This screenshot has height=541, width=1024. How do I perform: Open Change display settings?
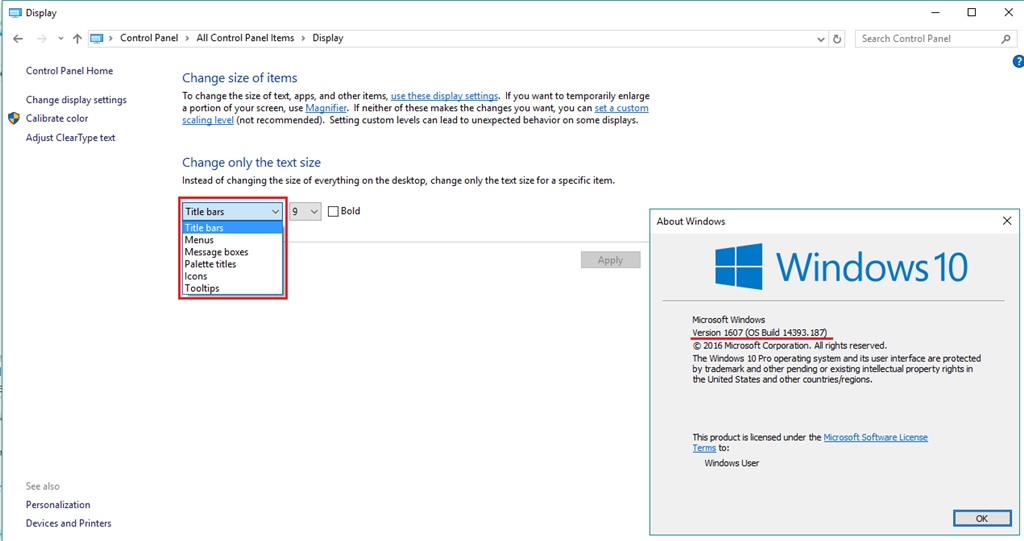click(76, 99)
